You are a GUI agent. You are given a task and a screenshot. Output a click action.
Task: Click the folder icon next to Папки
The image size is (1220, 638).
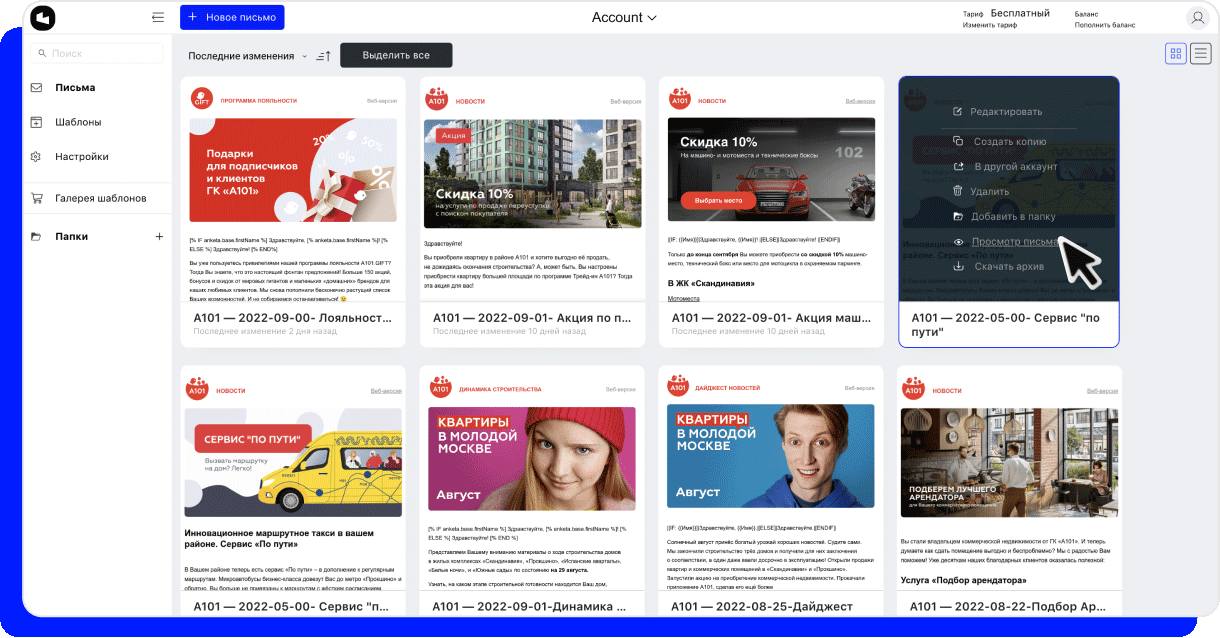(37, 237)
